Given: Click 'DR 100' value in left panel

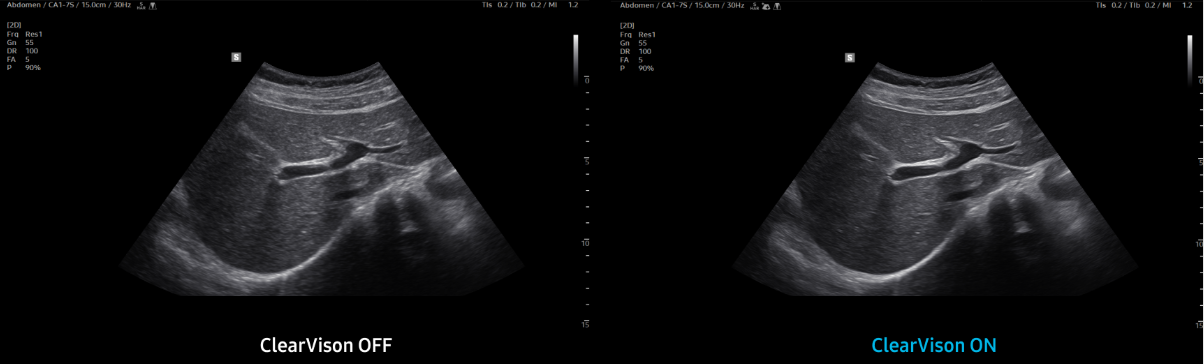Looking at the screenshot, I should click(x=22, y=51).
